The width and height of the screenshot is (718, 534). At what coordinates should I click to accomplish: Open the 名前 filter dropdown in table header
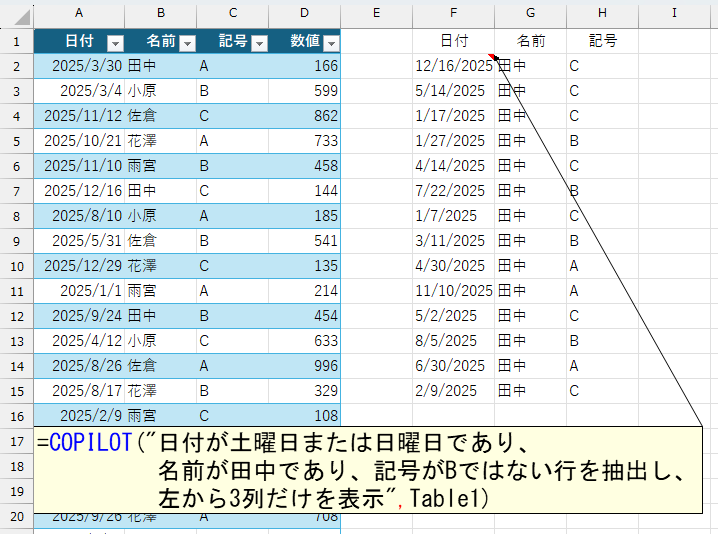tap(187, 43)
